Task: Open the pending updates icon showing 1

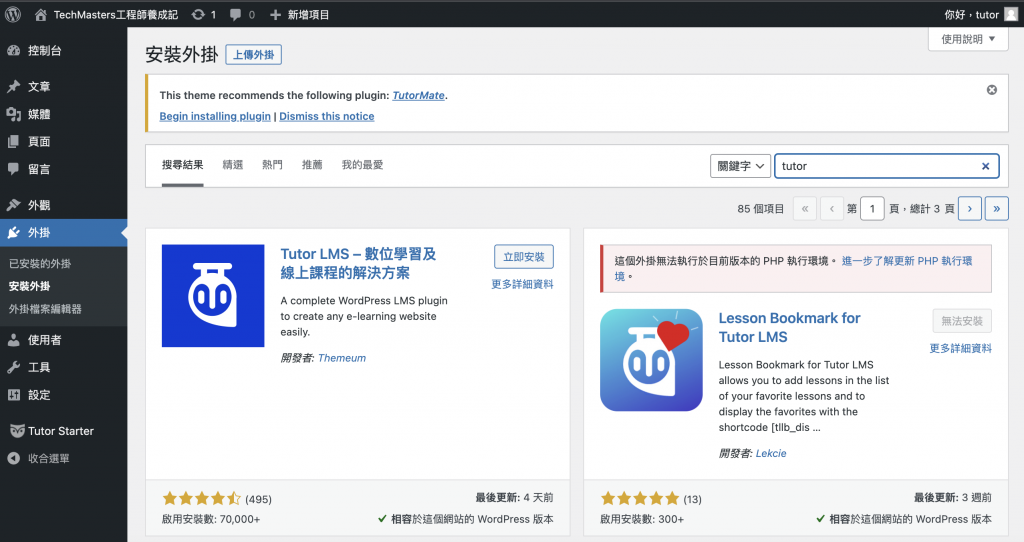Action: pyautogui.click(x=198, y=14)
